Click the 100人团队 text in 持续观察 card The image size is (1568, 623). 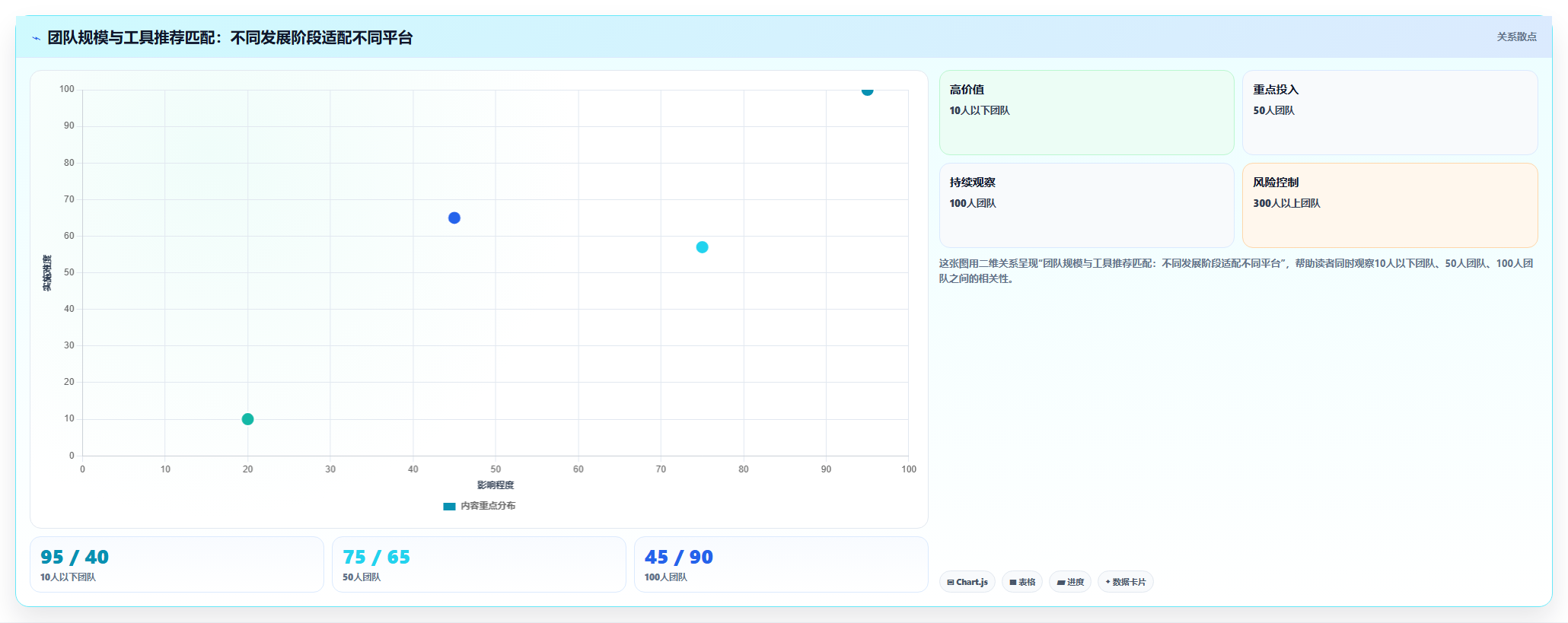point(973,204)
